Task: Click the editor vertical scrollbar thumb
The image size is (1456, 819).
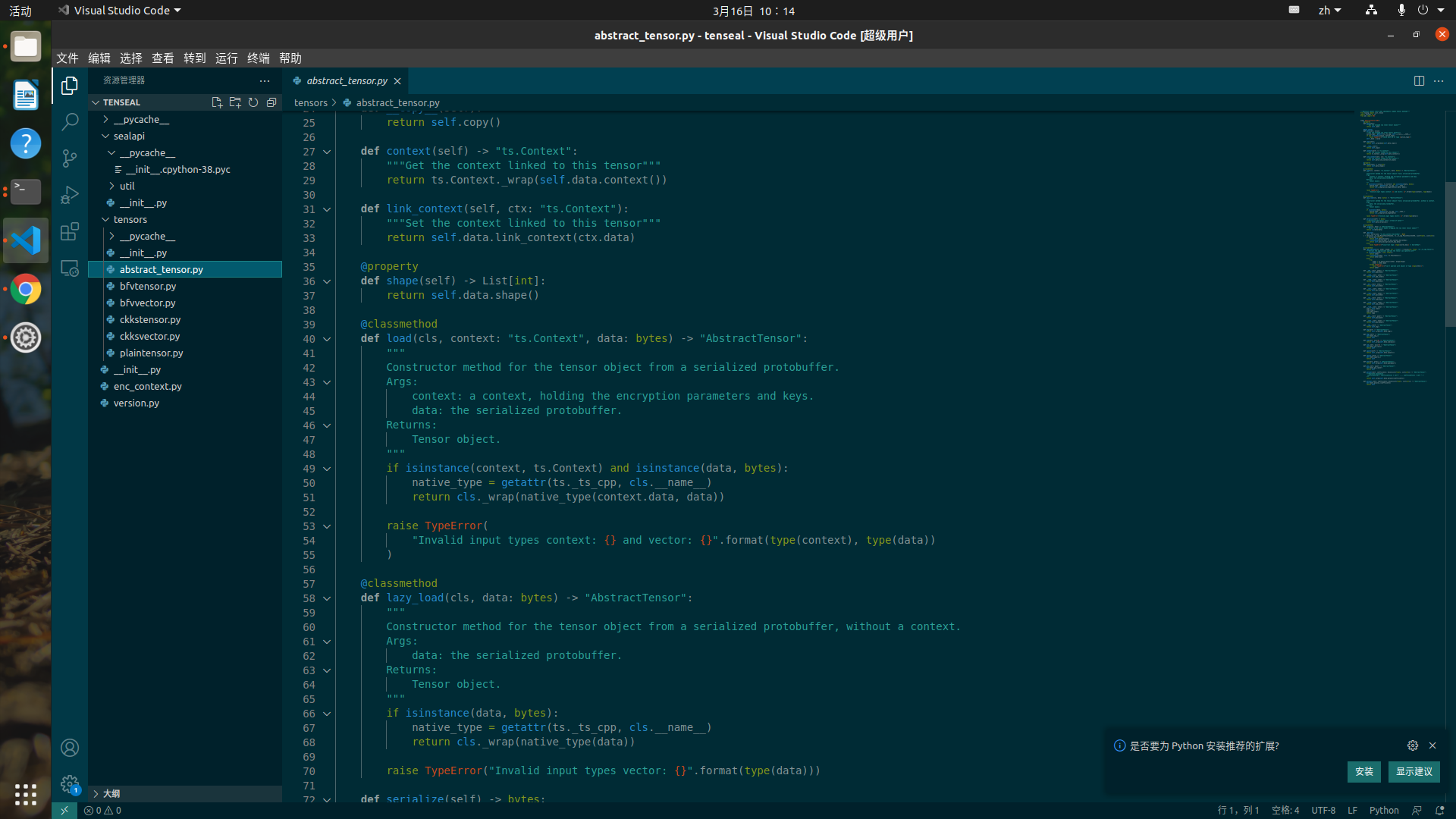Action: (x=1450, y=254)
